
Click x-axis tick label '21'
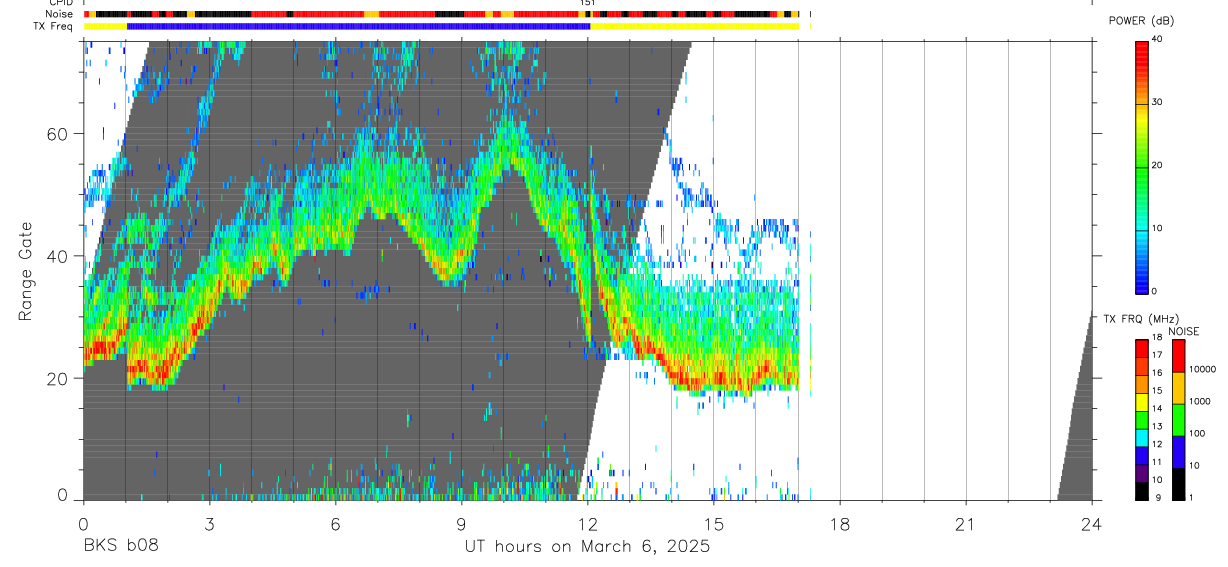[966, 524]
